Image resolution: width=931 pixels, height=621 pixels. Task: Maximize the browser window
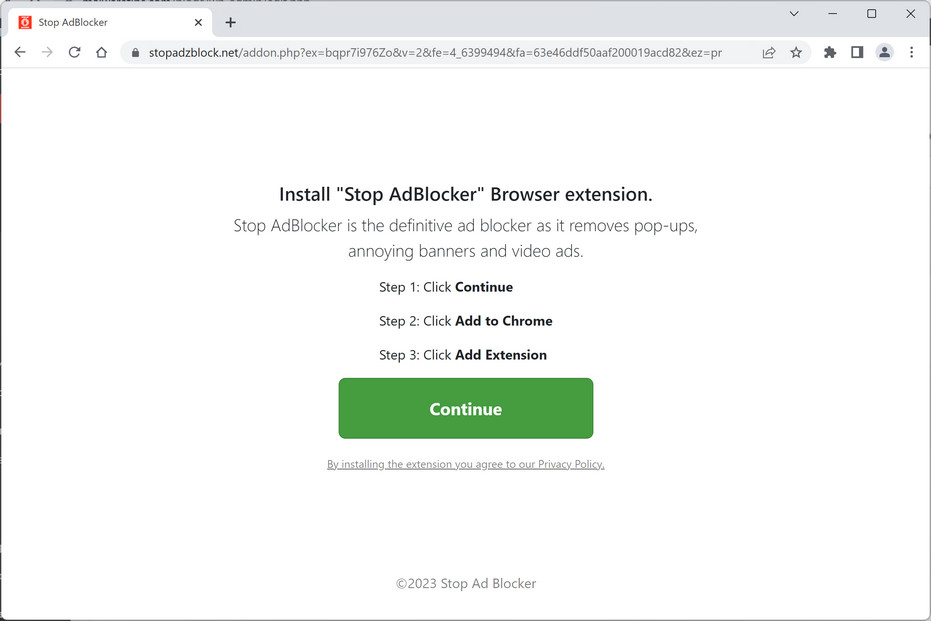tap(871, 14)
